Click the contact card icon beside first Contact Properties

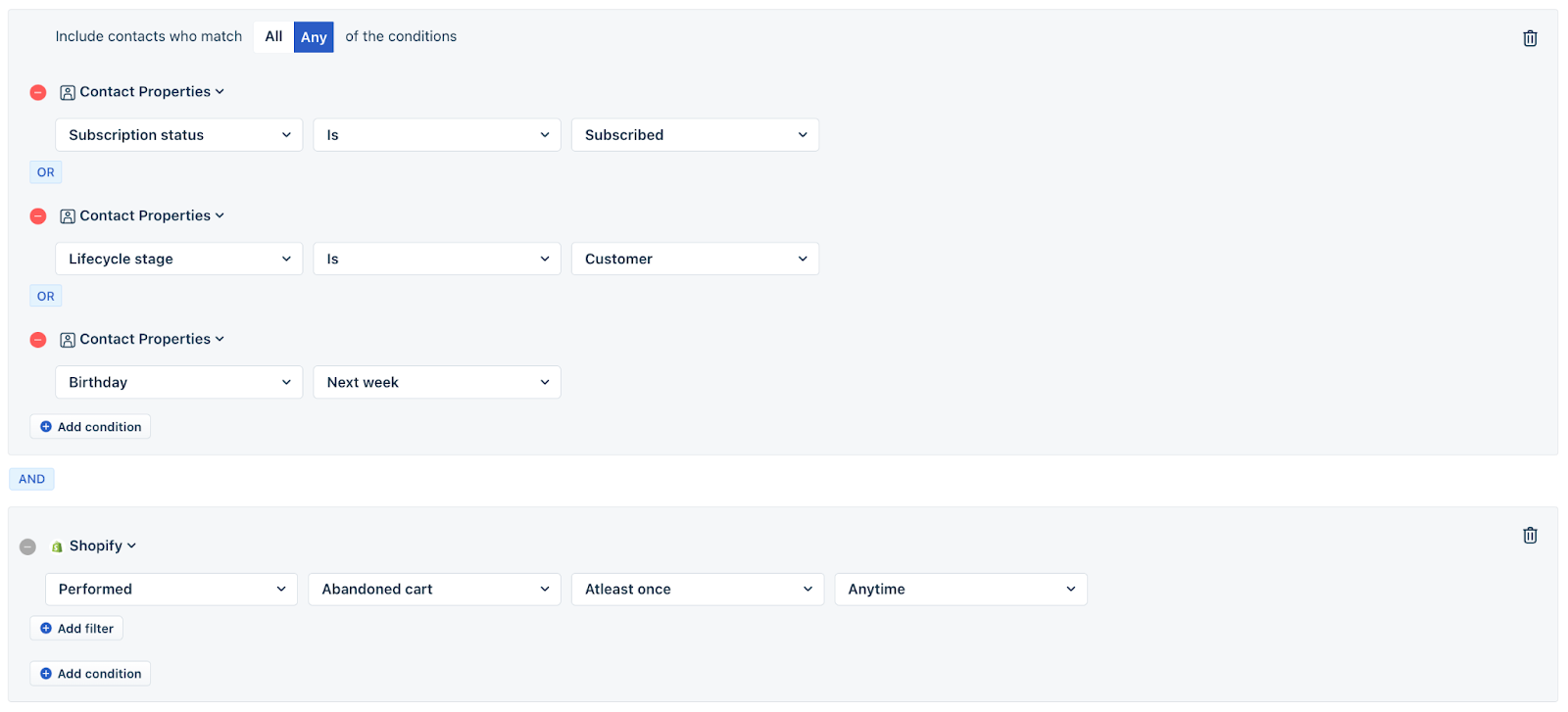67,91
